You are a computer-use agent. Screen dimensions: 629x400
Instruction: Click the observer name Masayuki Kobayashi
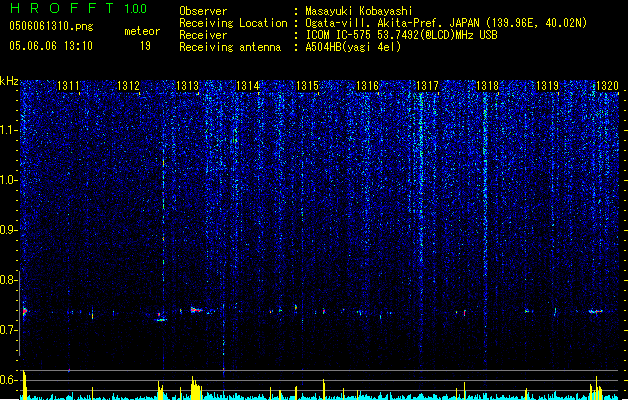pos(359,11)
